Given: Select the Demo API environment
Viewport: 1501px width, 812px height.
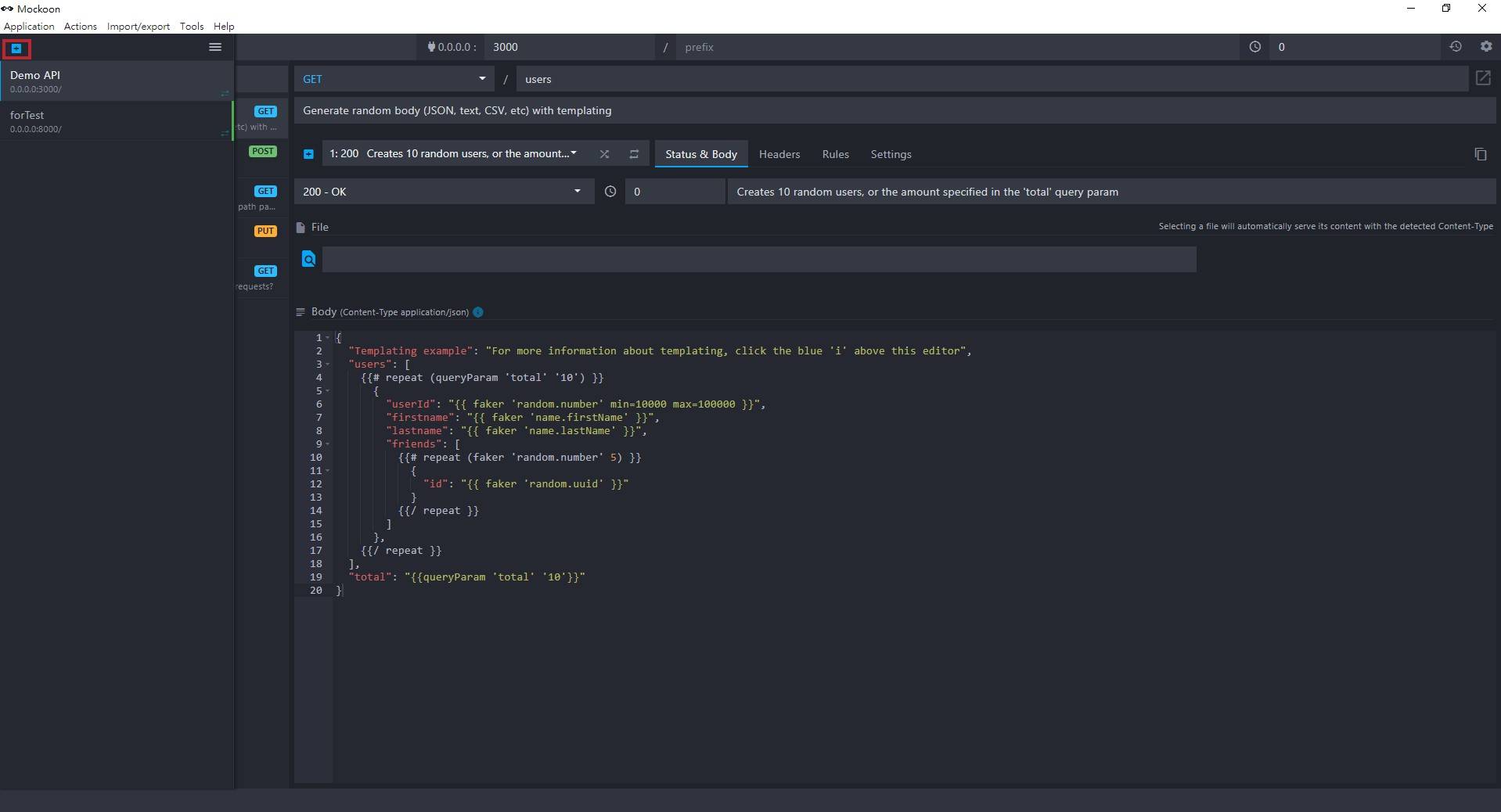Looking at the screenshot, I should click(x=117, y=81).
